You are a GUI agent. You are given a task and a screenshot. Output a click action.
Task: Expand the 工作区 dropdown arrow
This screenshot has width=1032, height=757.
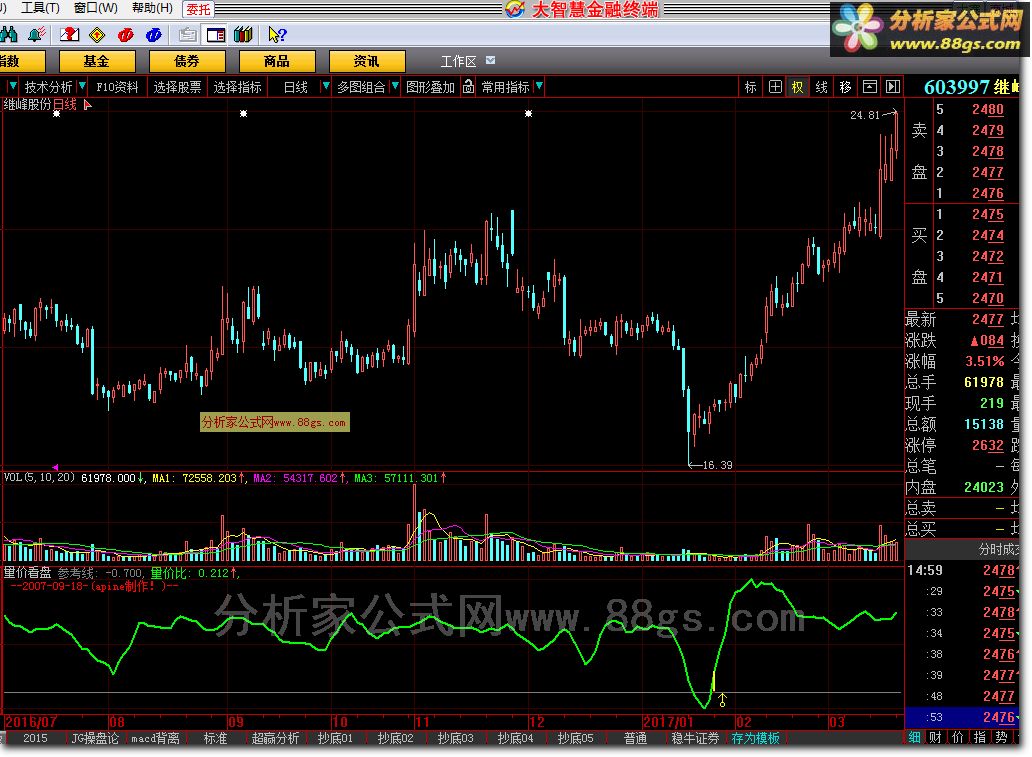(490, 61)
